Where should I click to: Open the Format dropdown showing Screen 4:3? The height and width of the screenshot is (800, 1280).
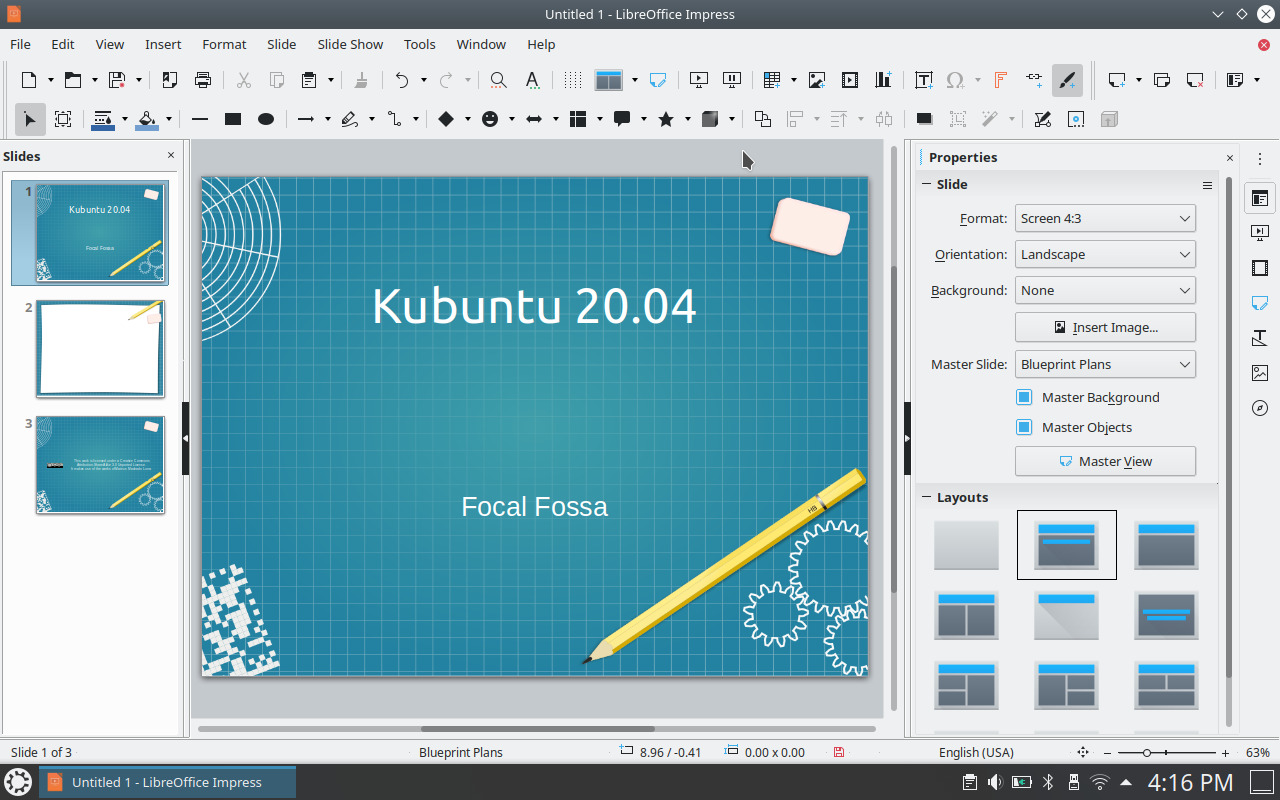[1105, 218]
